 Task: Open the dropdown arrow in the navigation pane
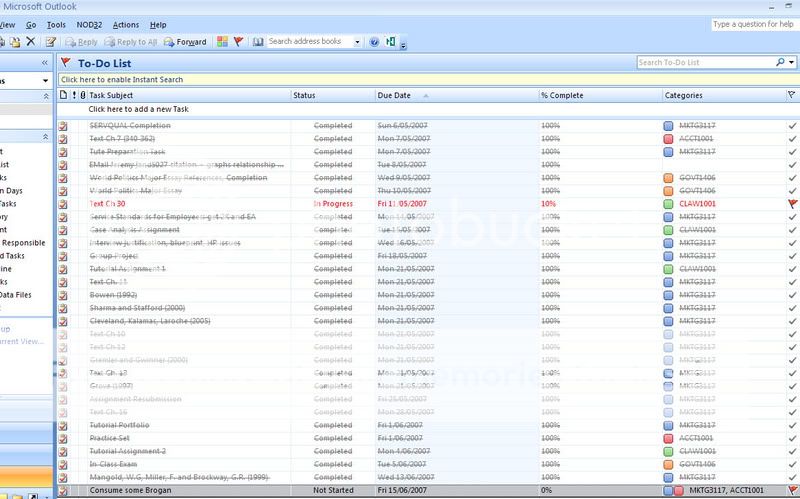click(x=45, y=81)
